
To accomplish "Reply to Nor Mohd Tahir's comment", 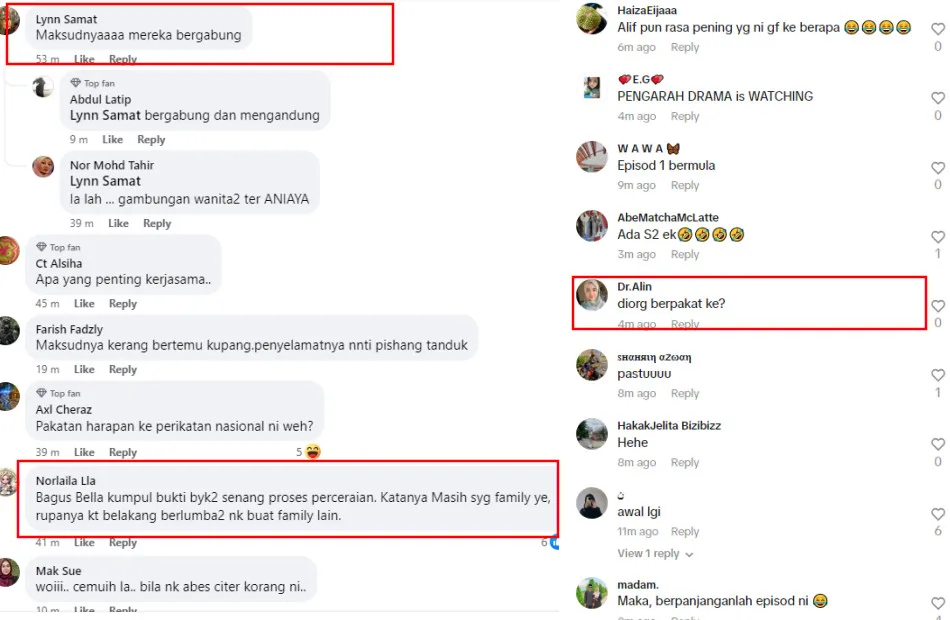I will (x=157, y=223).
